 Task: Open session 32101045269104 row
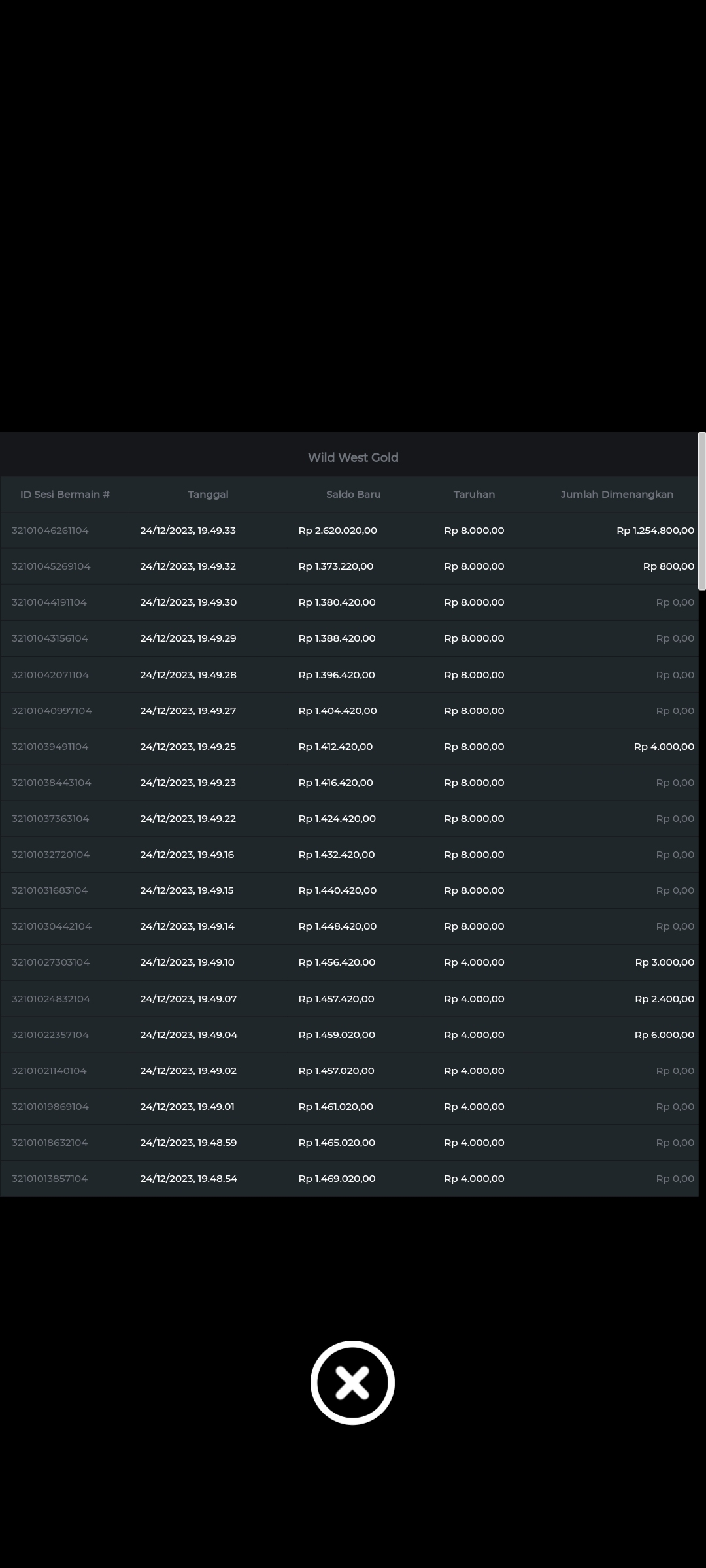tap(349, 566)
